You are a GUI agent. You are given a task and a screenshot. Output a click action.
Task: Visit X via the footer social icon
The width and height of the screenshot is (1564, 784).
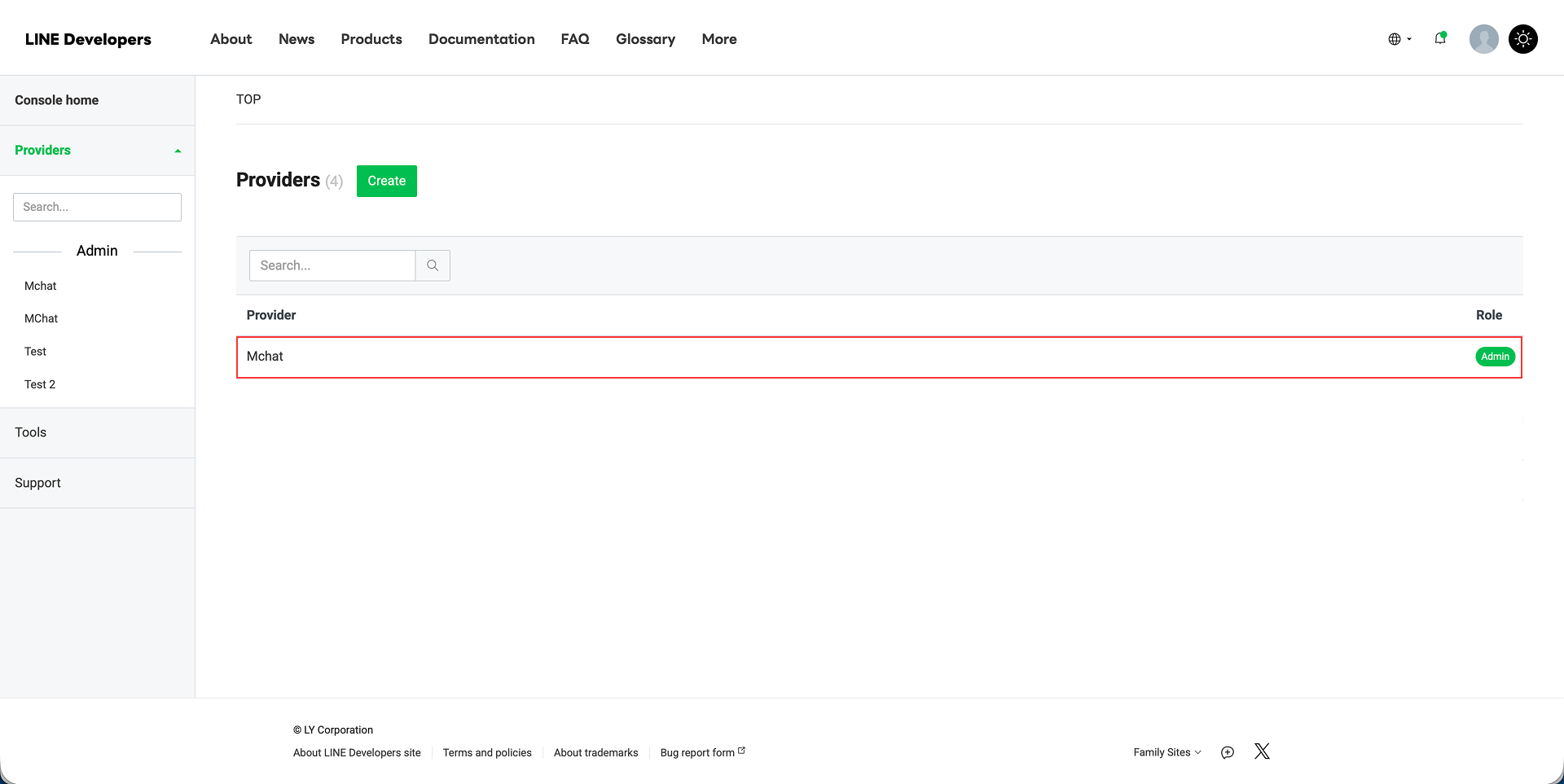tap(1262, 751)
